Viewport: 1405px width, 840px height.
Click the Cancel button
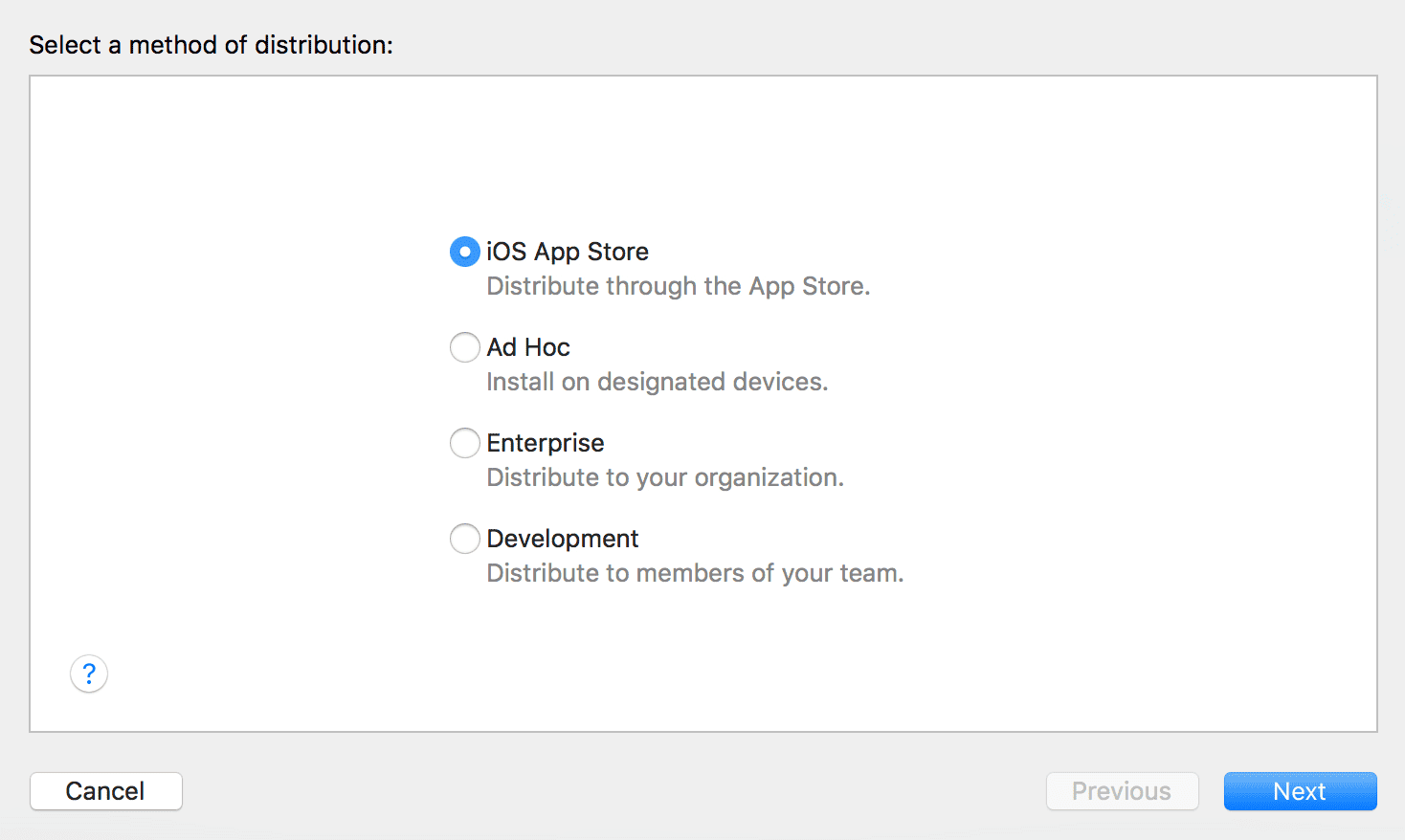pyautogui.click(x=106, y=791)
